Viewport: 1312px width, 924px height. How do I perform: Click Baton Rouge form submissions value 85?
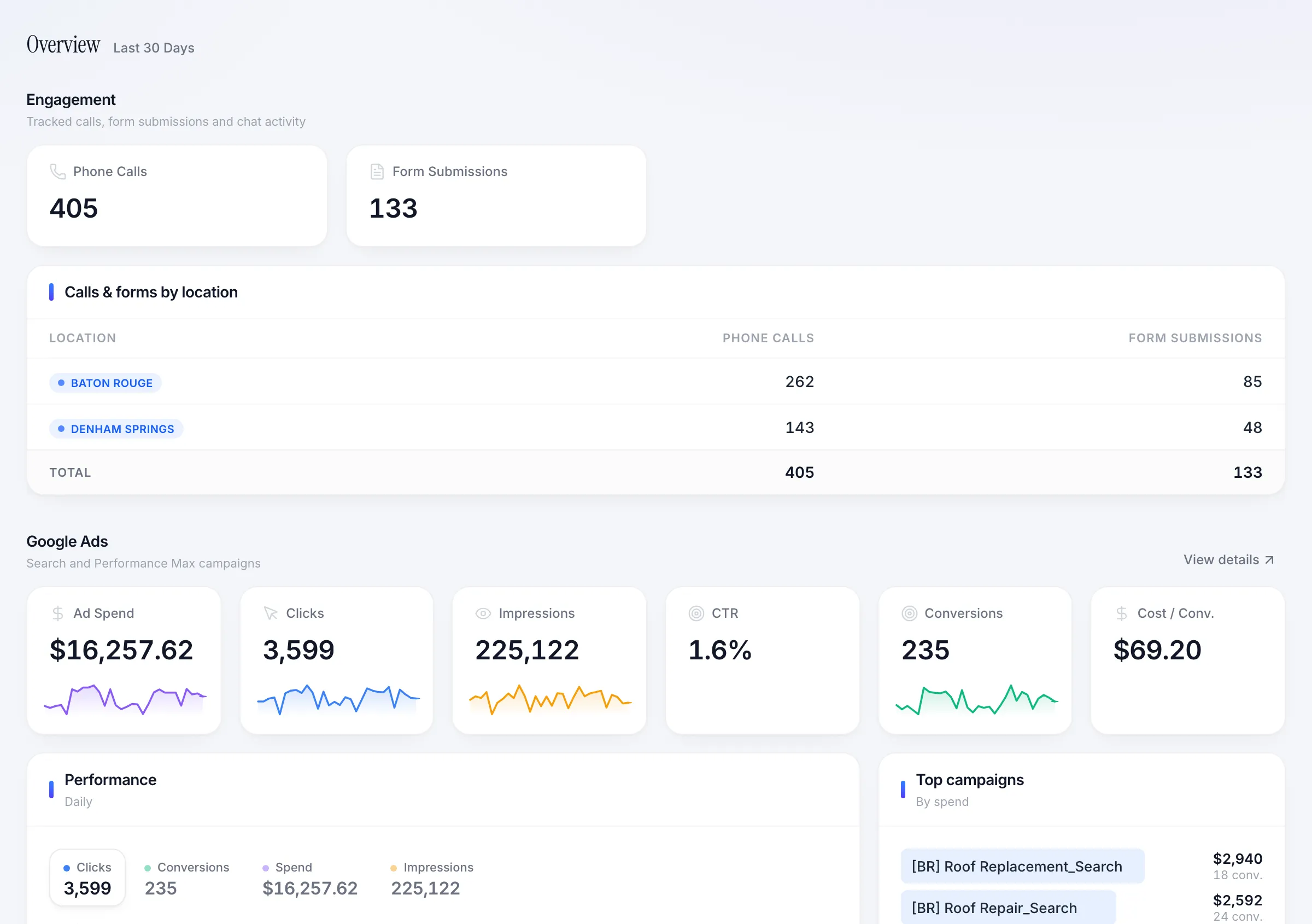1252,382
